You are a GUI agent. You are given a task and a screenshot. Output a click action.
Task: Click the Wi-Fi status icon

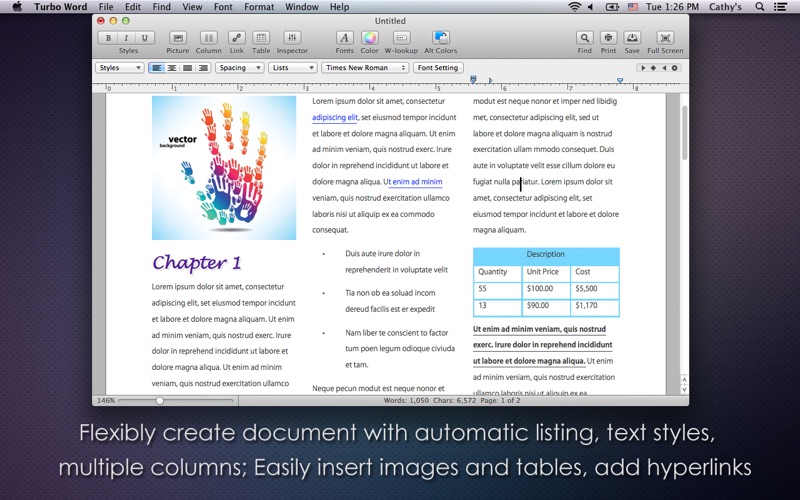[x=574, y=7]
